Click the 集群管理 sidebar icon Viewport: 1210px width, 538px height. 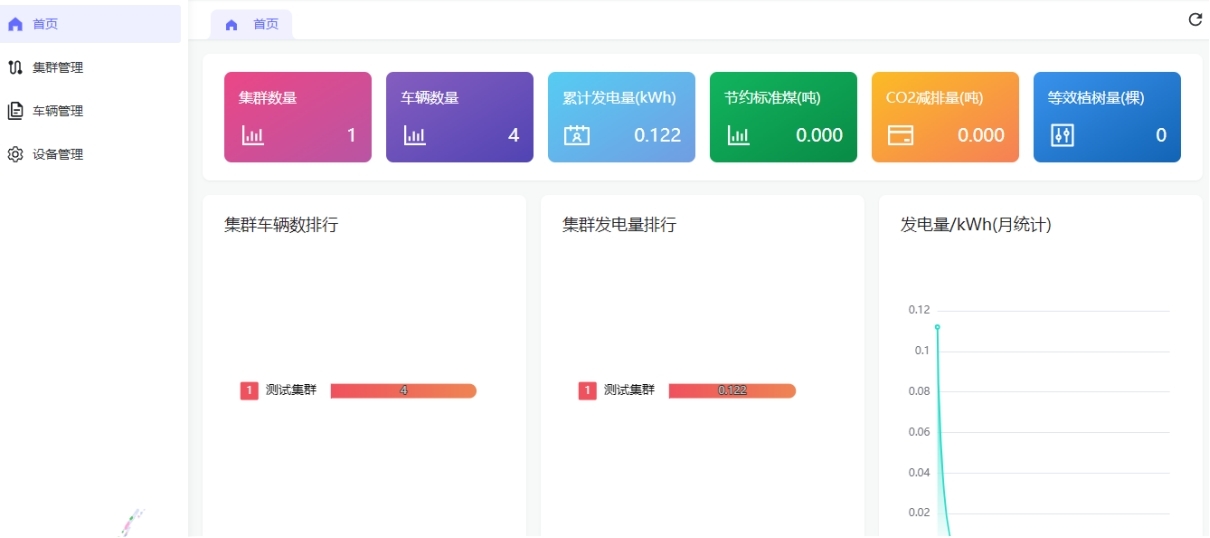tap(15, 68)
